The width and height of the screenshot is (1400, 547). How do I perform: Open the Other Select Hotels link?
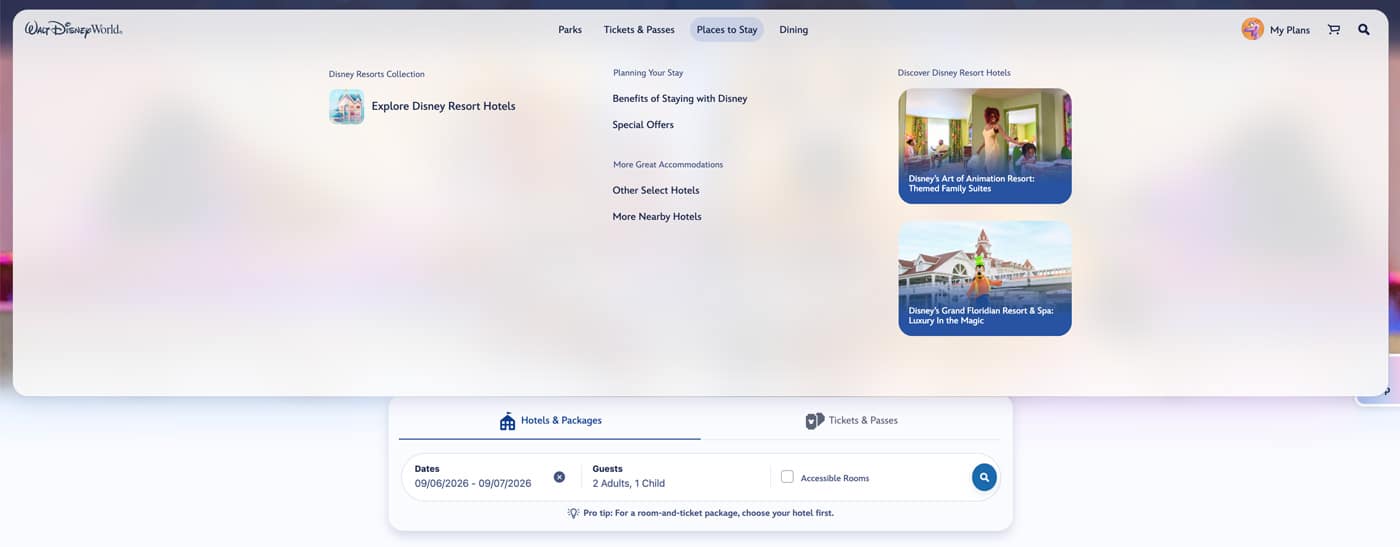(656, 190)
